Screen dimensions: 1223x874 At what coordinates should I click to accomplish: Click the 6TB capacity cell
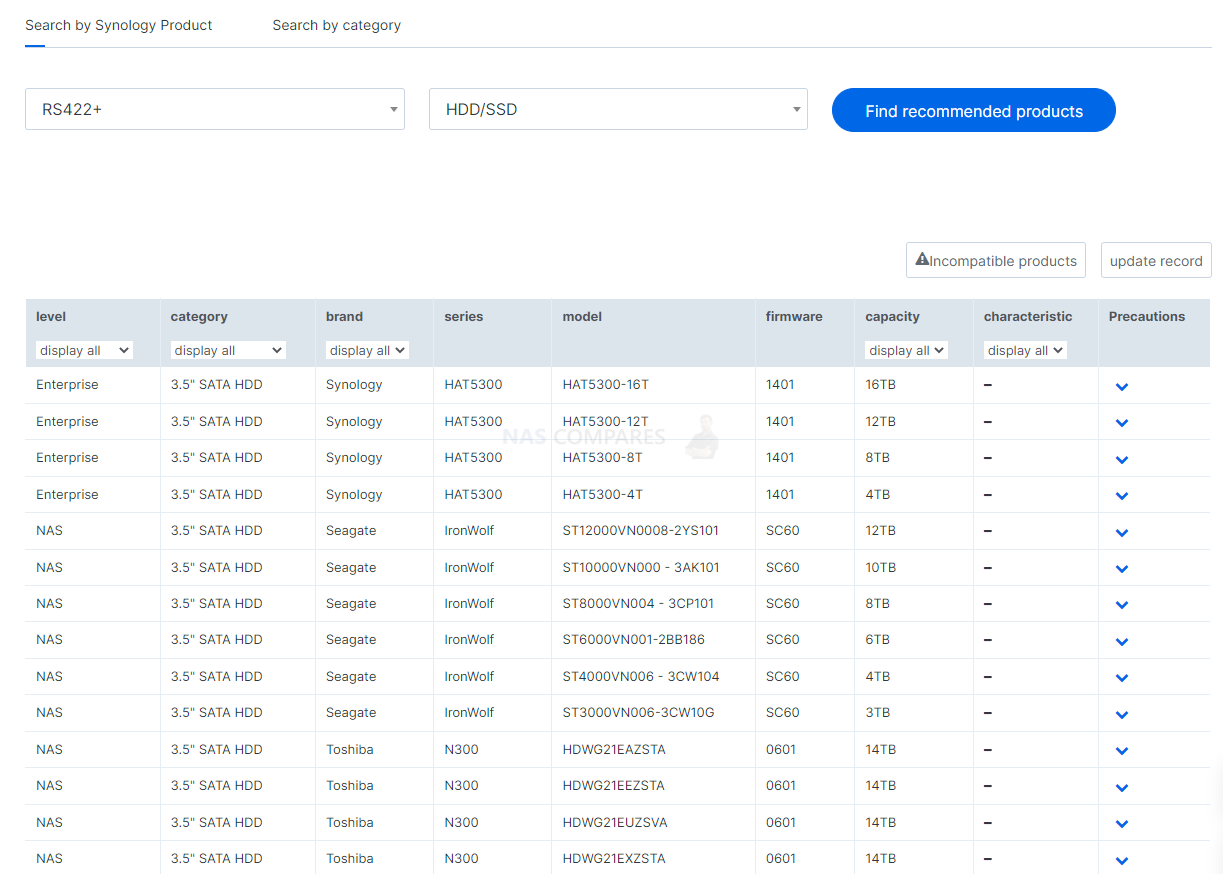pos(877,639)
